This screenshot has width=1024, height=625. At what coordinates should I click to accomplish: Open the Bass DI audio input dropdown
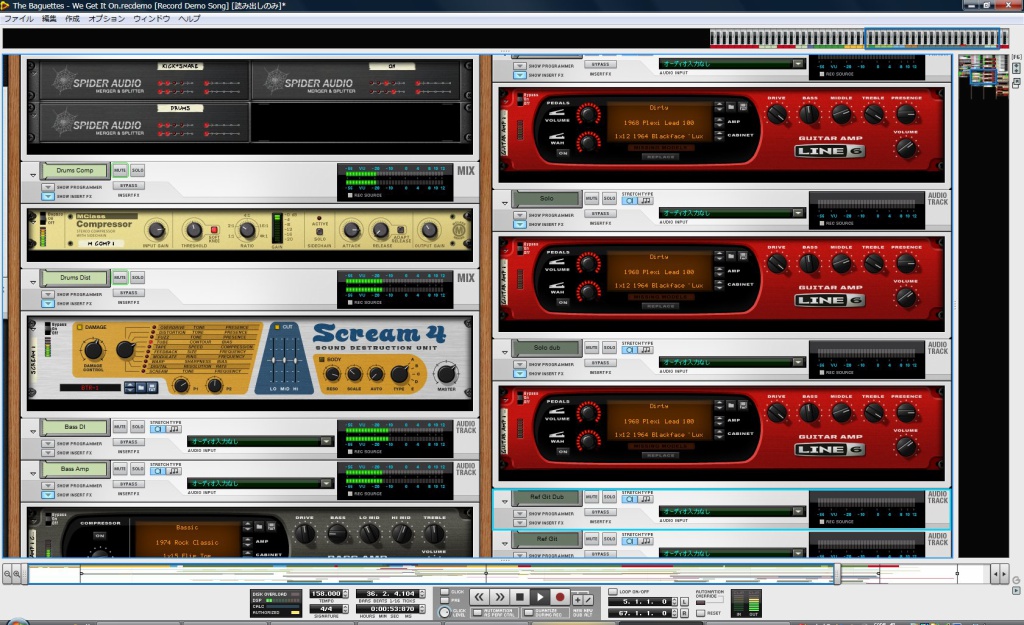point(326,441)
